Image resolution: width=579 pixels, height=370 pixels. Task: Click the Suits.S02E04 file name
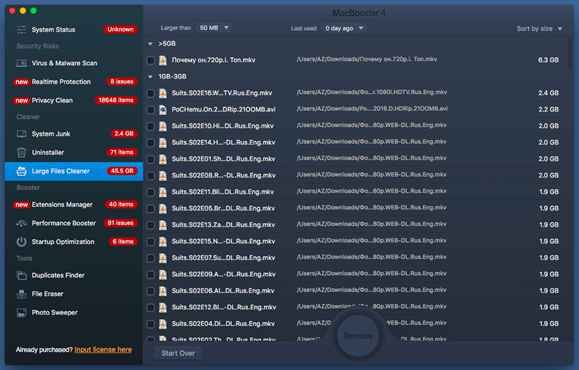pos(223,324)
